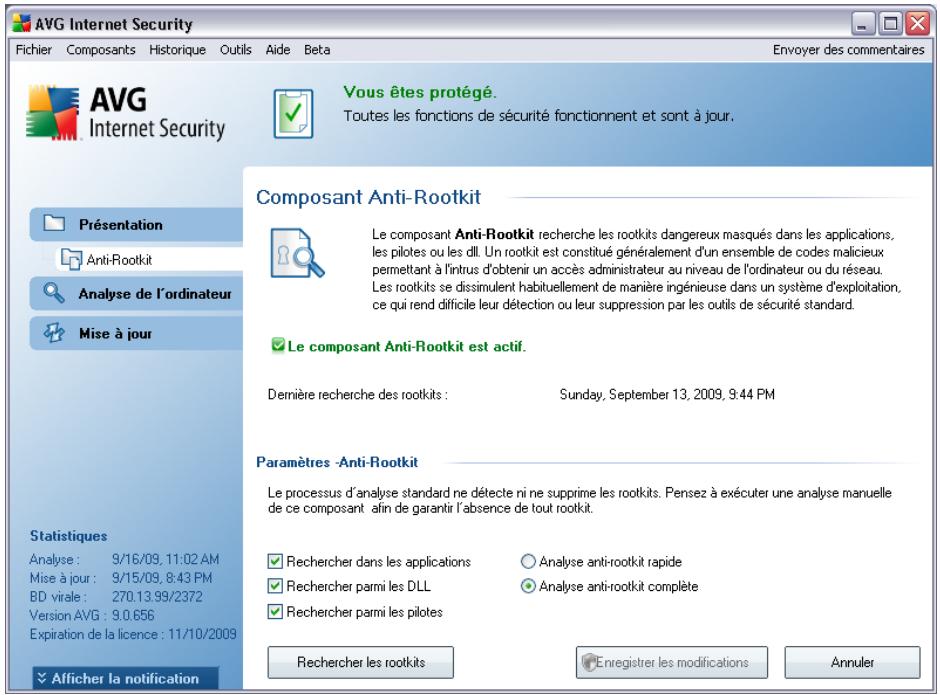Click the Mise à jour statistic date 9/15/09
The height and width of the screenshot is (695, 940).
(162, 577)
